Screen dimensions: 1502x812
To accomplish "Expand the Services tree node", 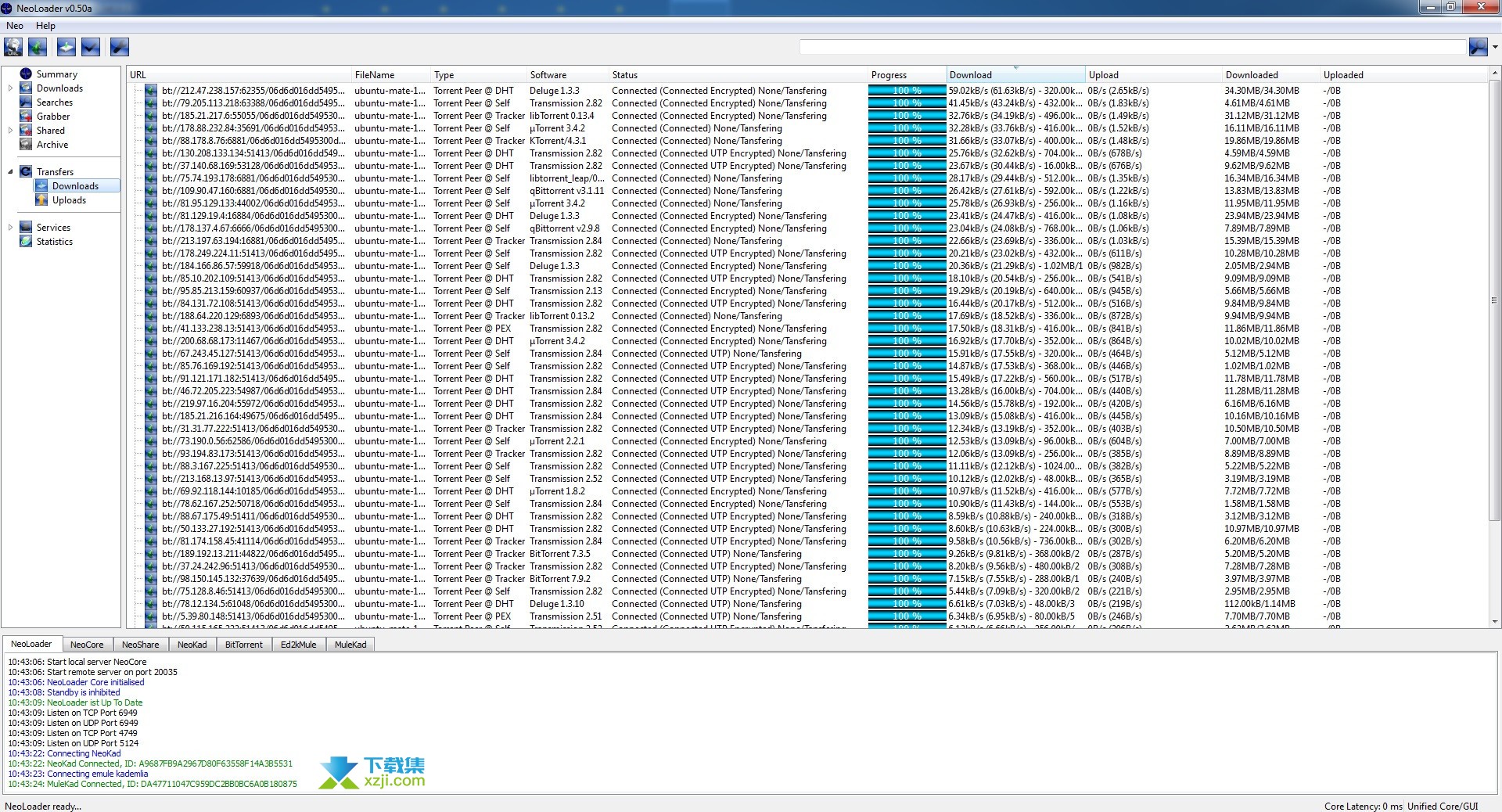I will [10, 228].
